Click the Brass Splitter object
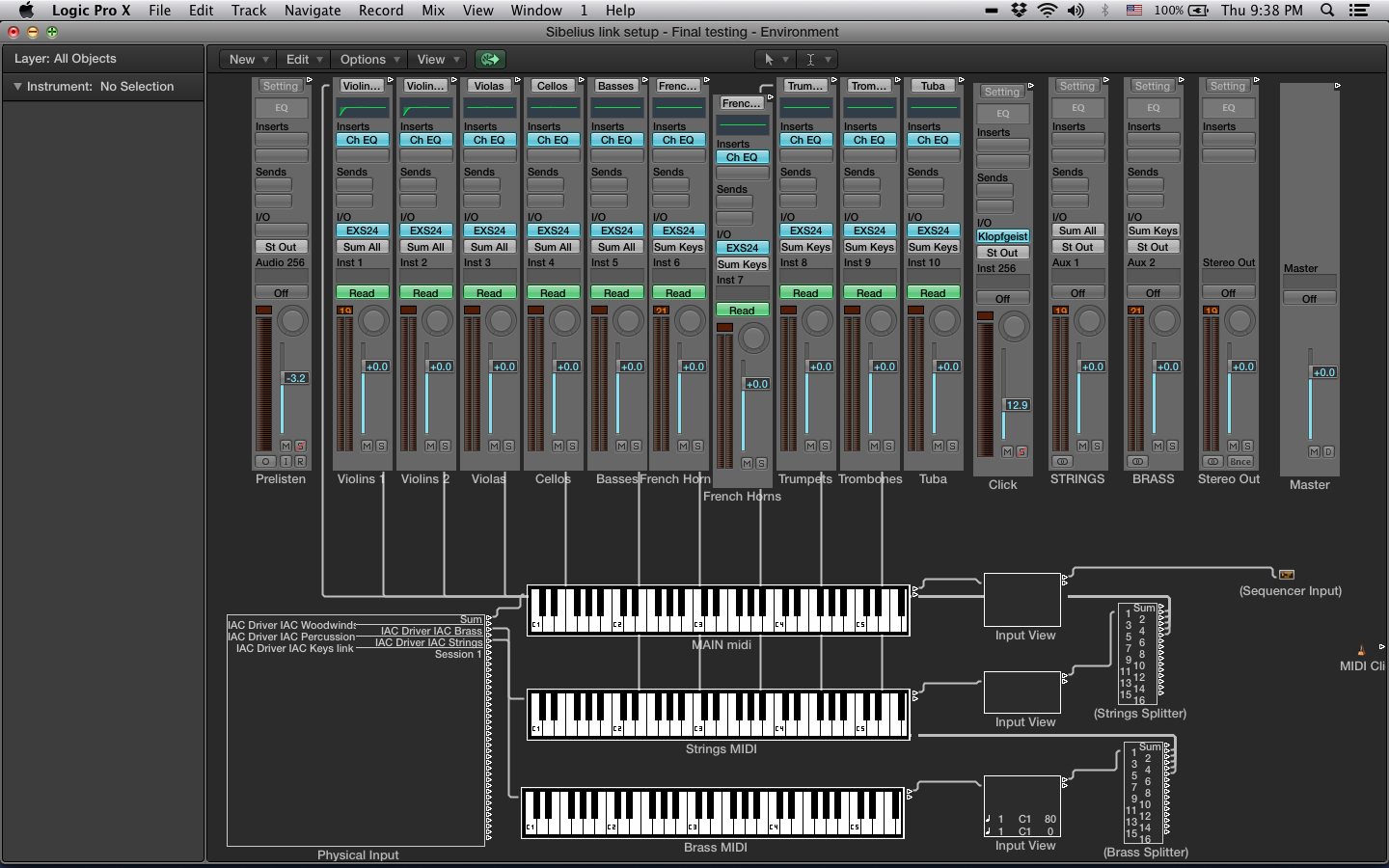The width and height of the screenshot is (1389, 868). click(1146, 792)
